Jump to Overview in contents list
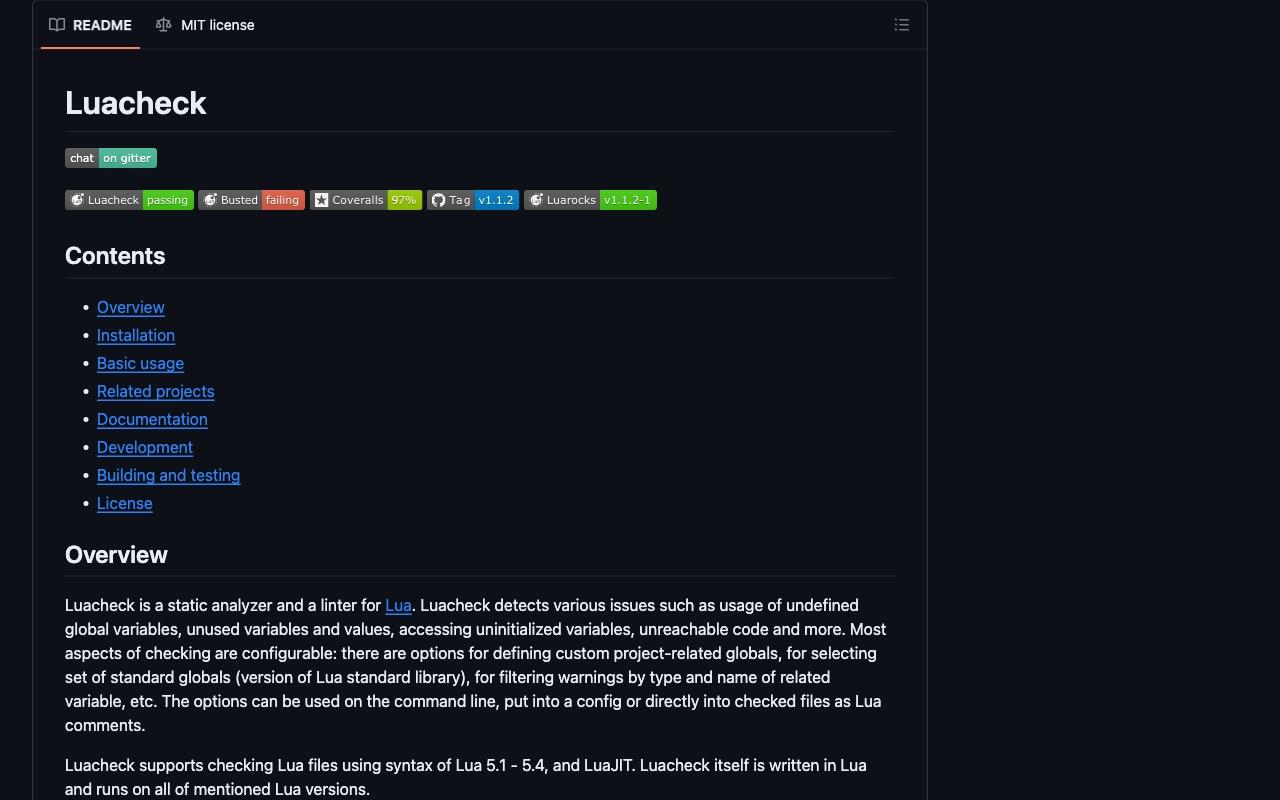The height and width of the screenshot is (800, 1280). tap(131, 307)
